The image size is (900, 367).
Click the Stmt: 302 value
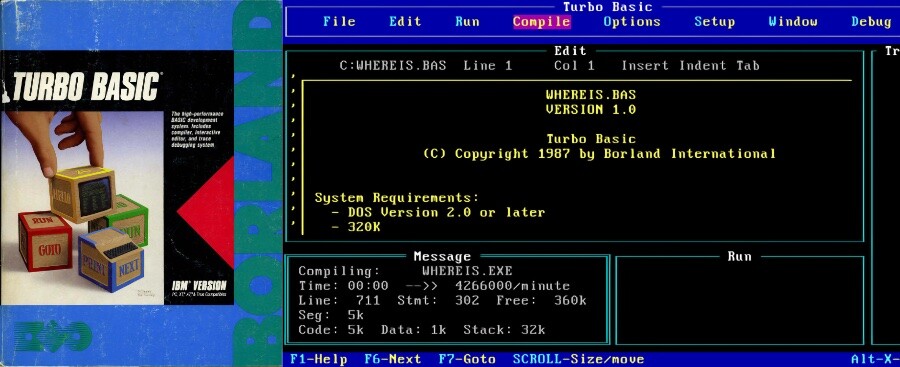(438, 300)
